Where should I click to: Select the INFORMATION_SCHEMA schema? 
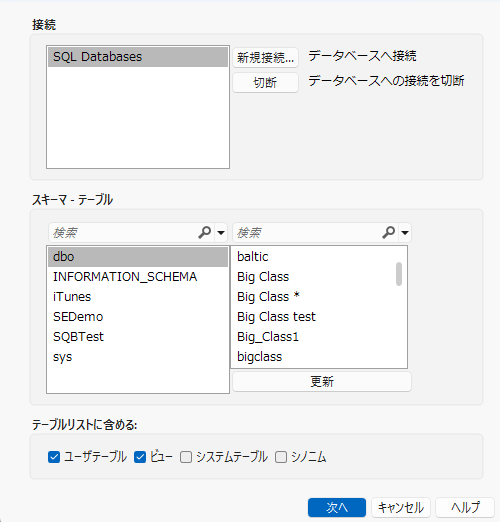tap(138, 277)
